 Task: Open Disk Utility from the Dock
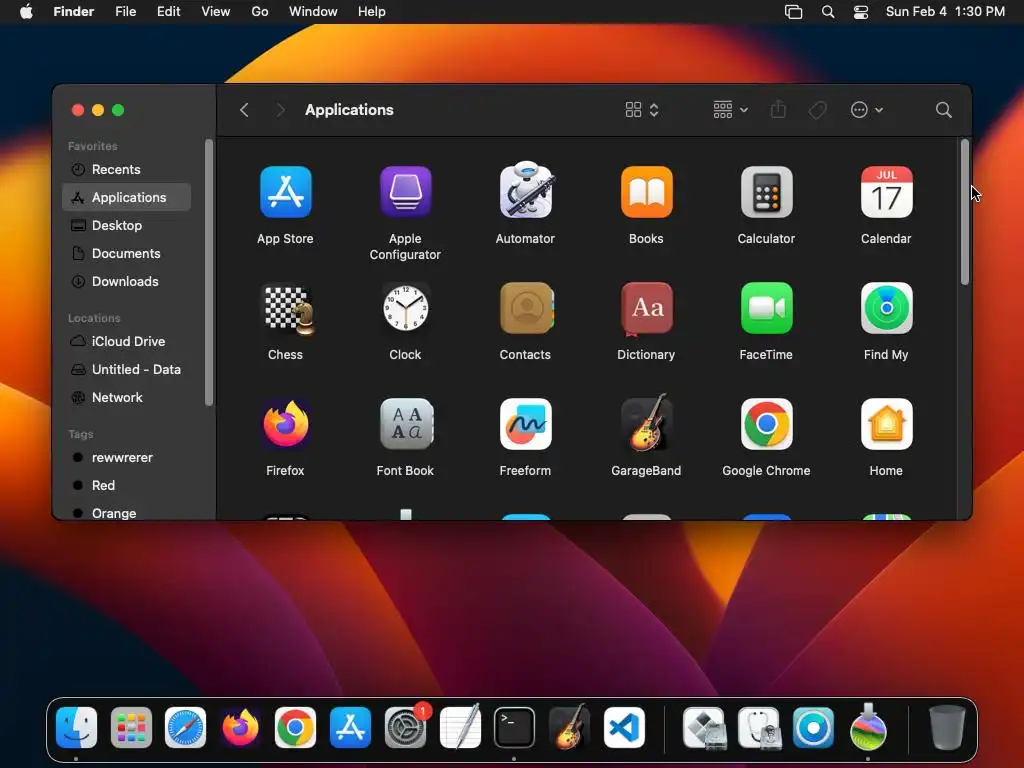[759, 728]
